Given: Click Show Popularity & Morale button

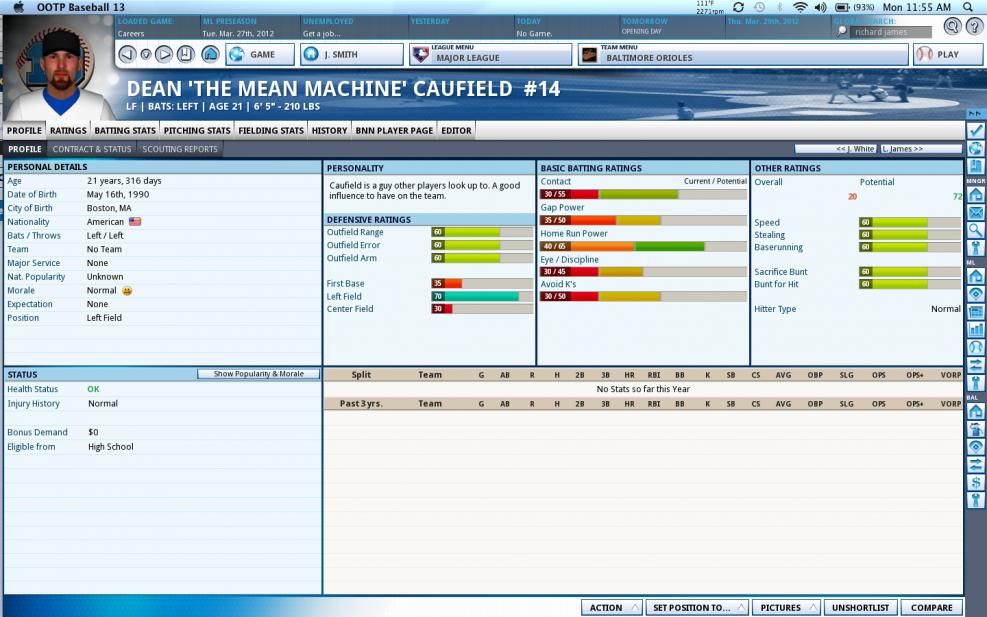Looking at the screenshot, I should pyautogui.click(x=258, y=374).
